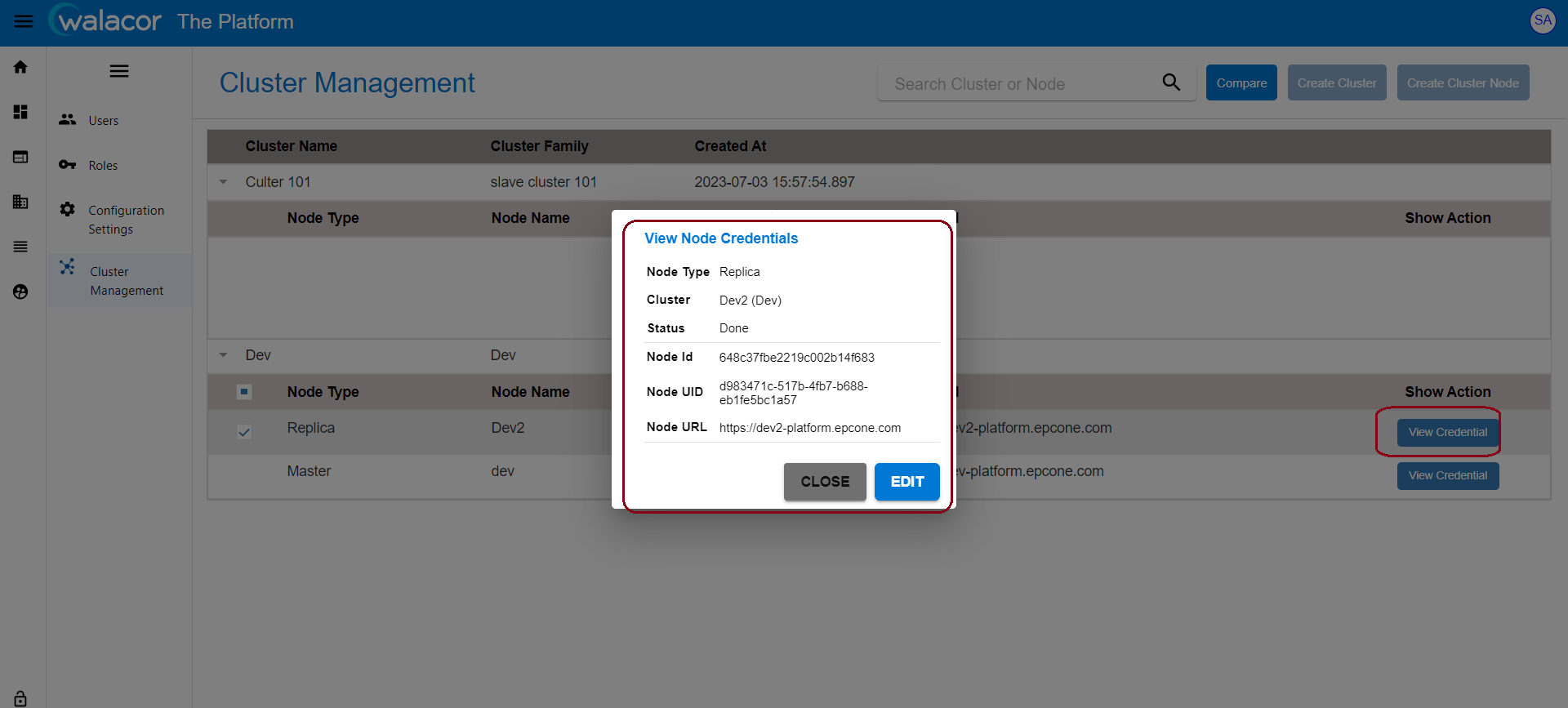Click the building icon in left rail
The image size is (1568, 708).
click(x=20, y=202)
